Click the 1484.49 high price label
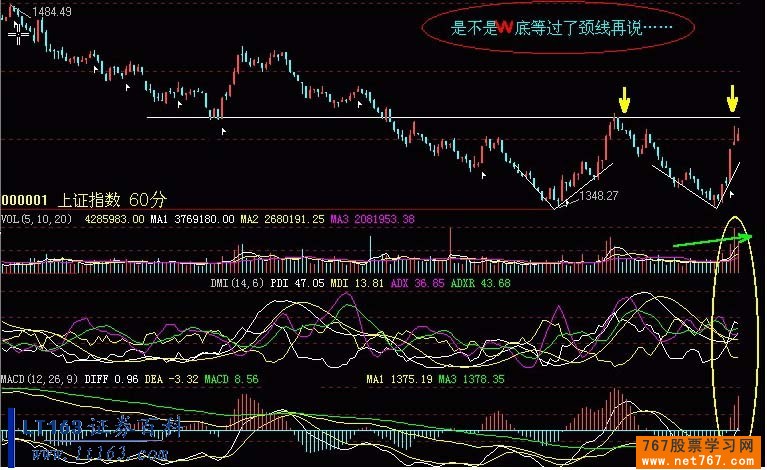Viewport: 767px width, 470px height. [x=52, y=12]
